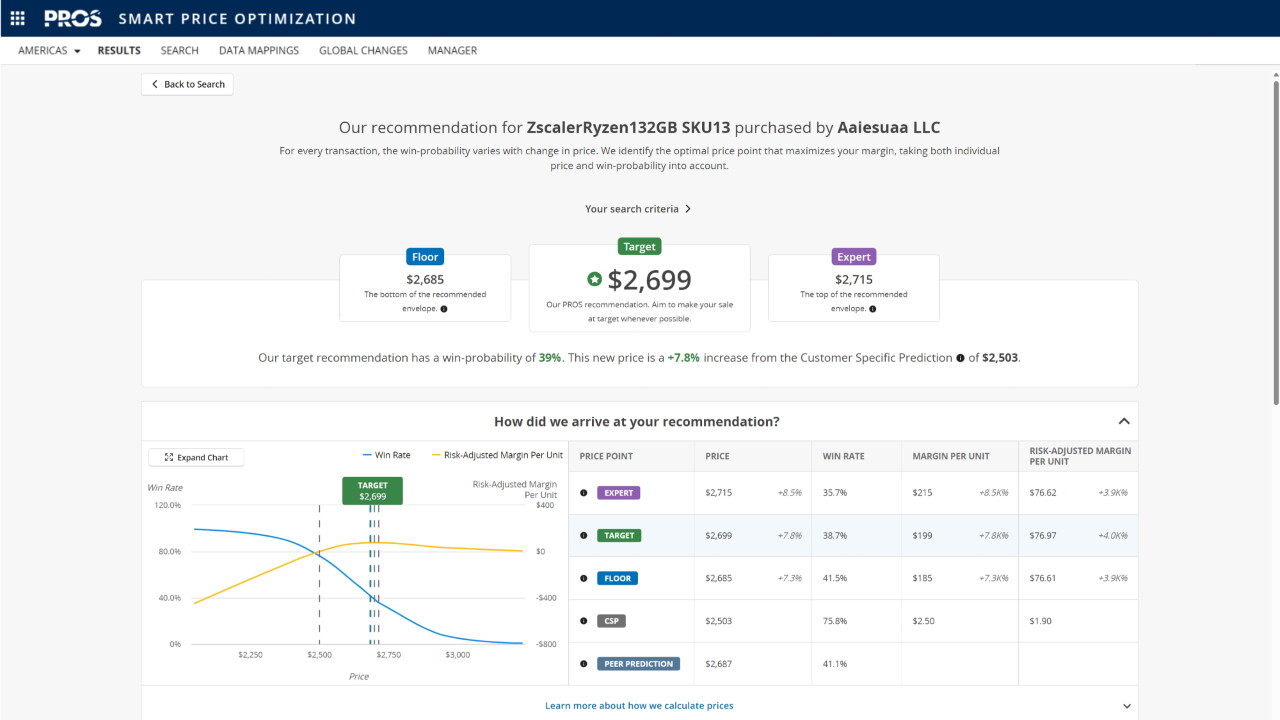Click info icon in EXPERT table row
The width and height of the screenshot is (1280, 720).
[x=584, y=493]
